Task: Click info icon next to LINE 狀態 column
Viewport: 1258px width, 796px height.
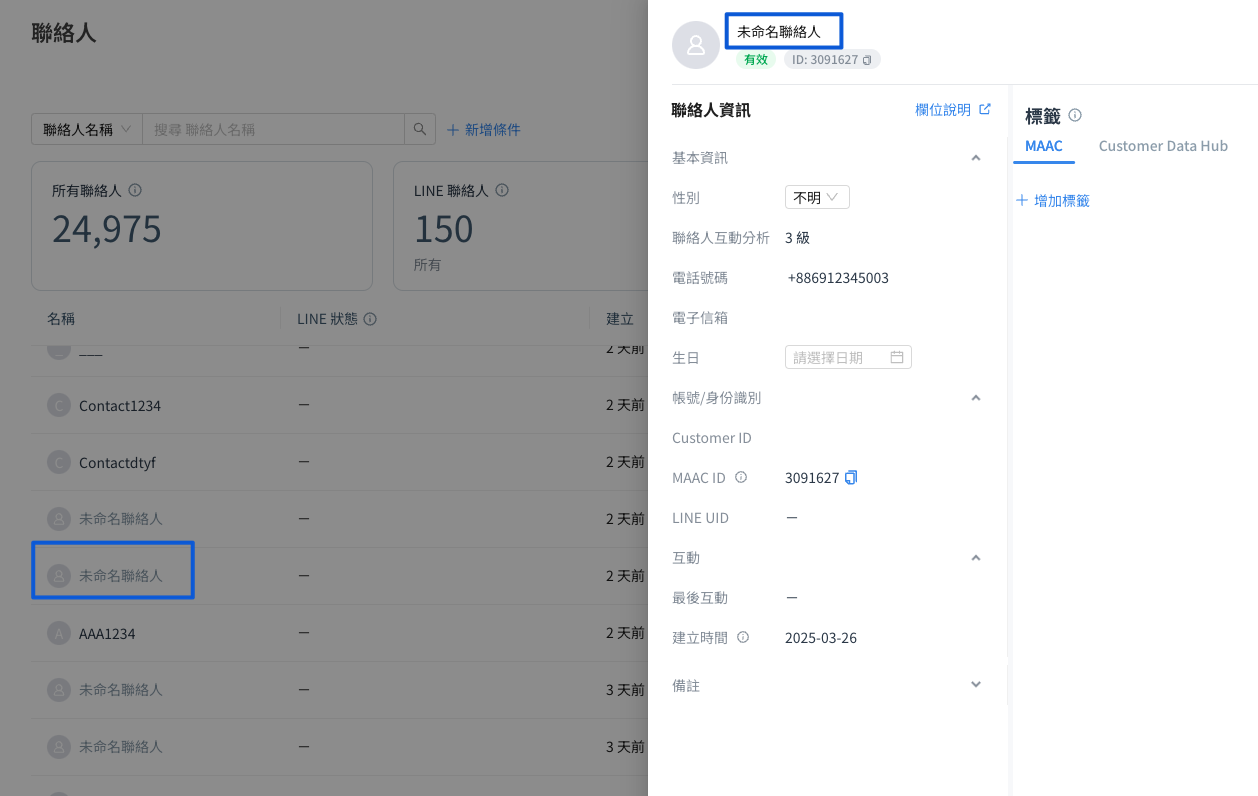Action: (370, 319)
